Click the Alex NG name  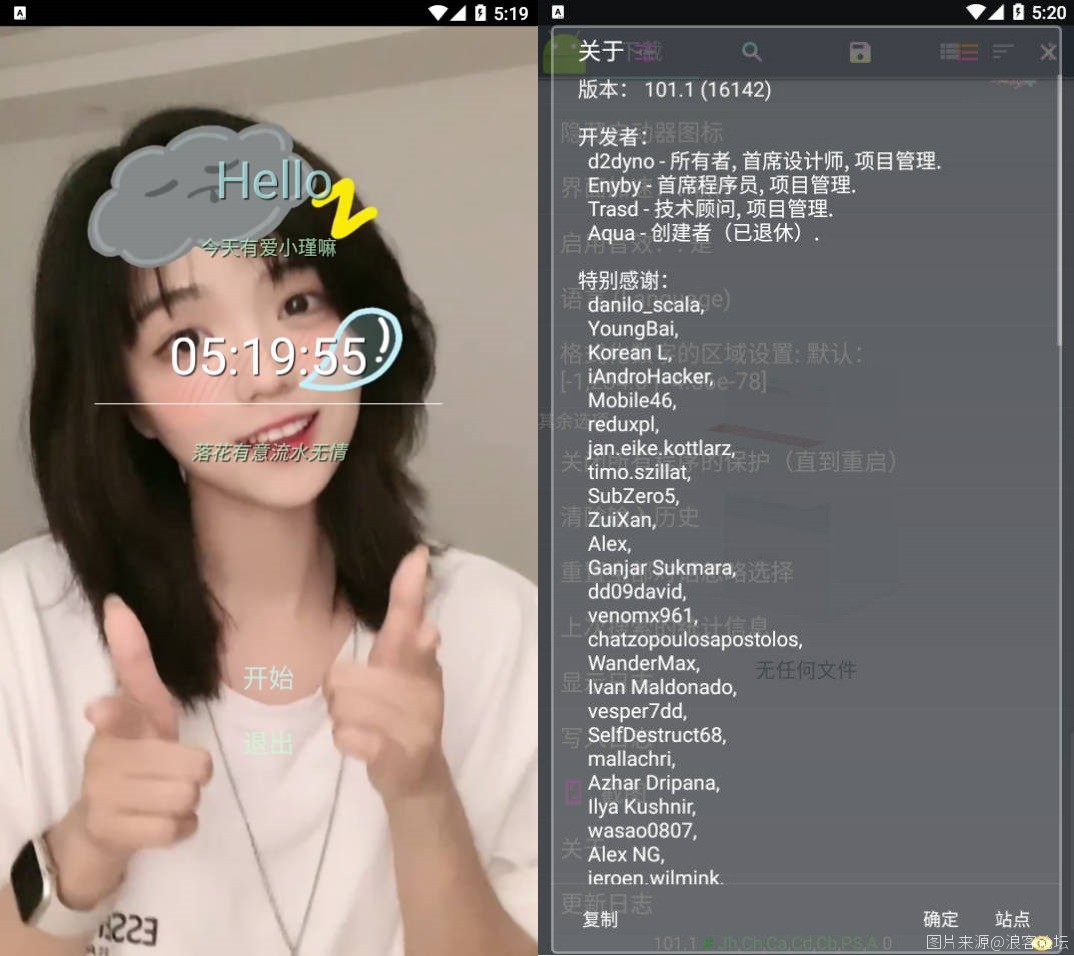pos(626,855)
